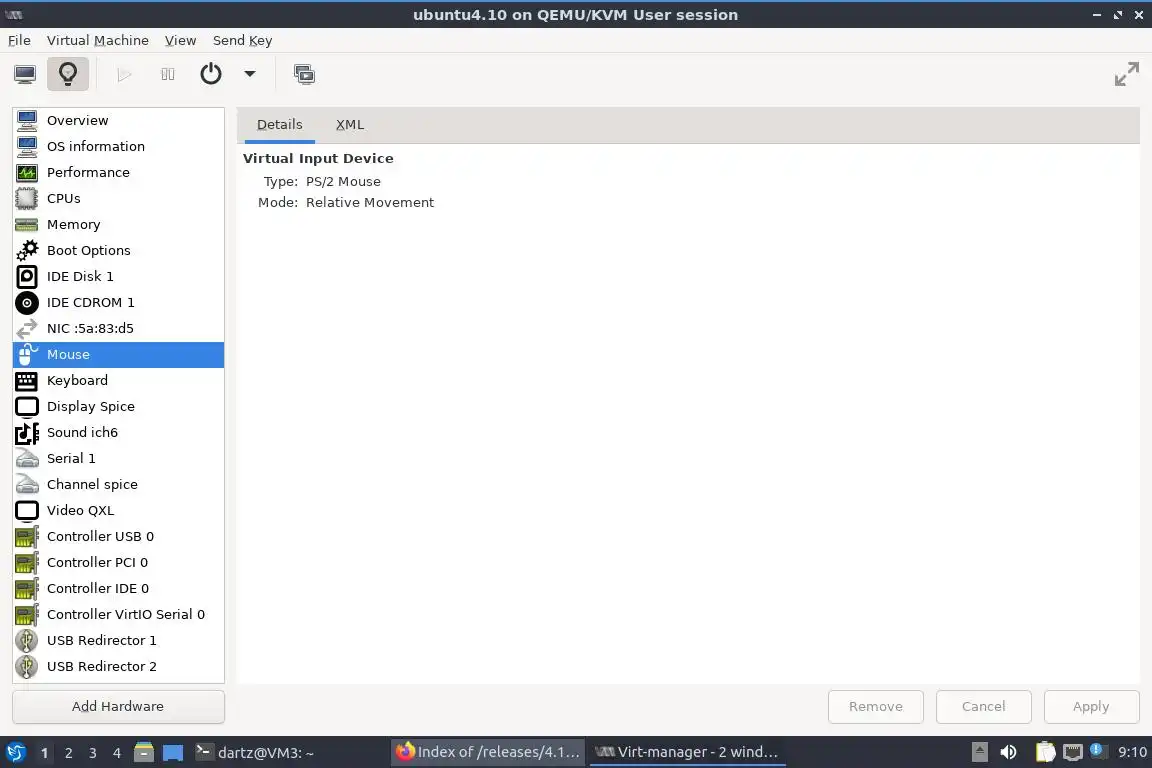Click the Sound ich6 icon
Viewport: 1152px width, 768px height.
[x=26, y=433]
